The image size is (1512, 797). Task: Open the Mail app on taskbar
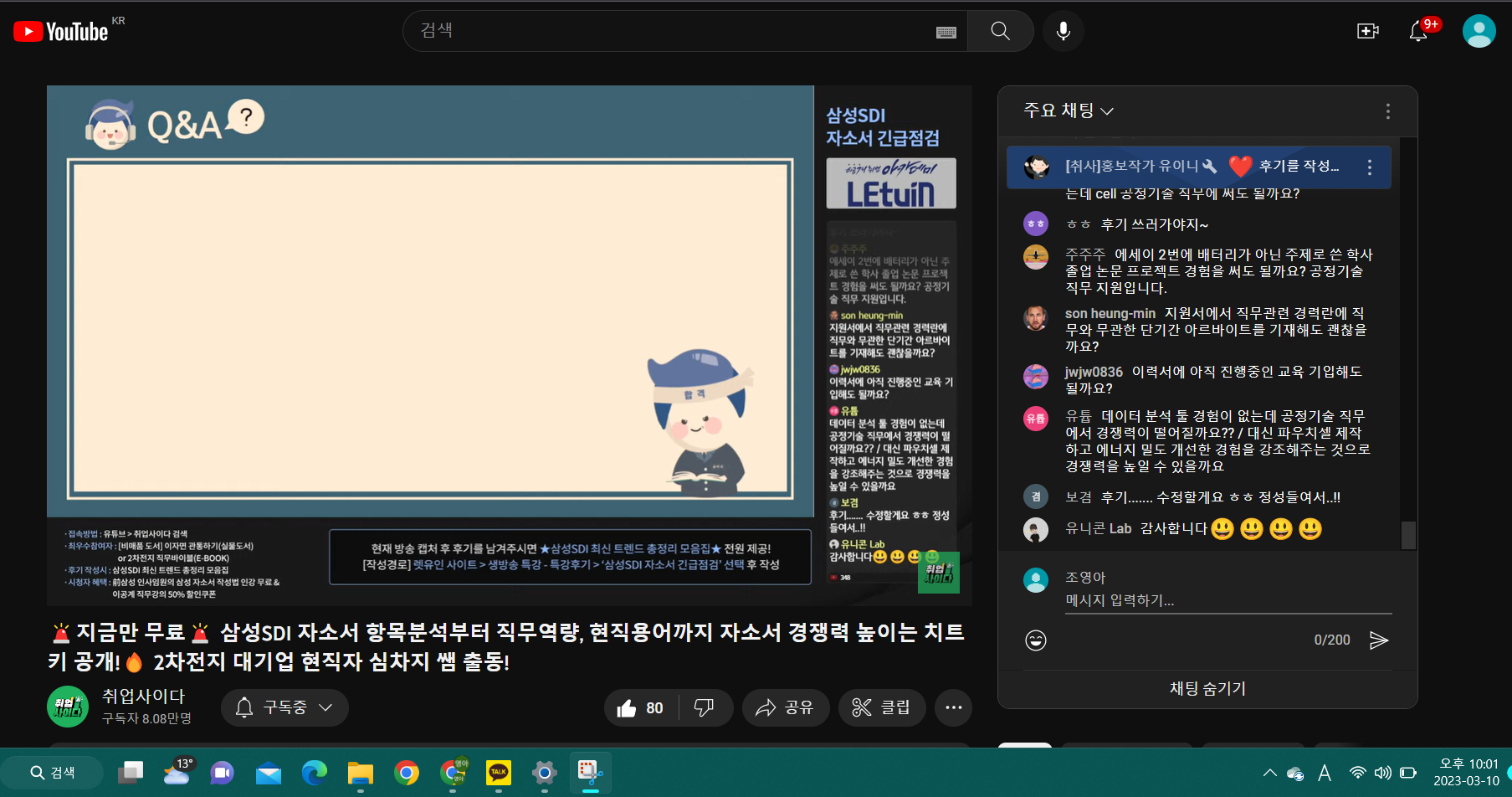coord(269,773)
